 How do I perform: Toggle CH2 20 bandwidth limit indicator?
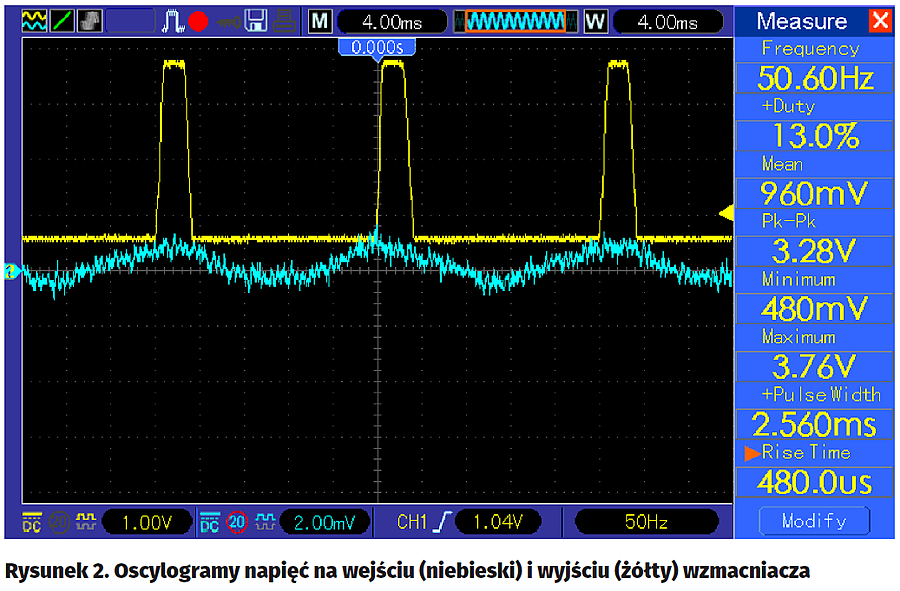(237, 521)
